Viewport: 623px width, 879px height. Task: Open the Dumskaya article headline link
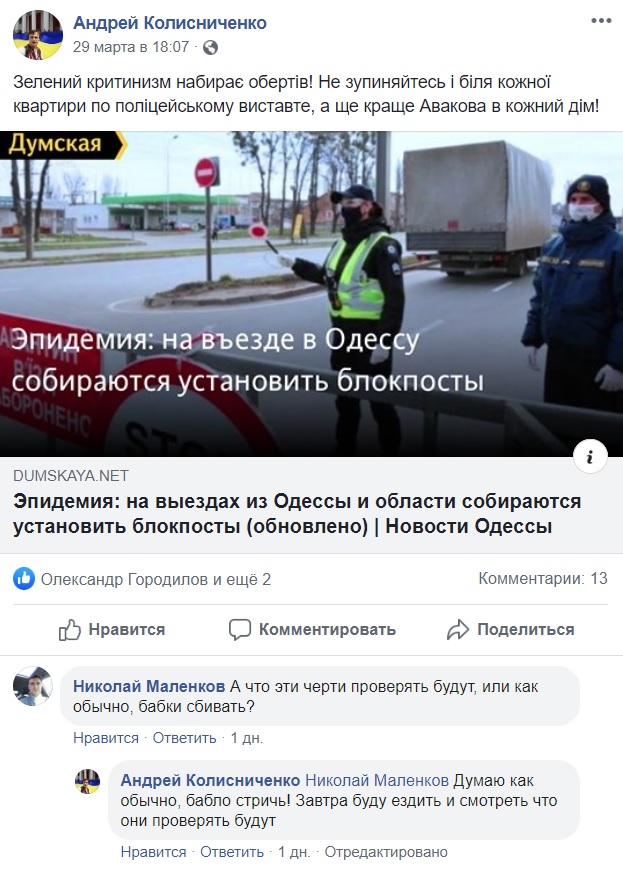[x=297, y=513]
